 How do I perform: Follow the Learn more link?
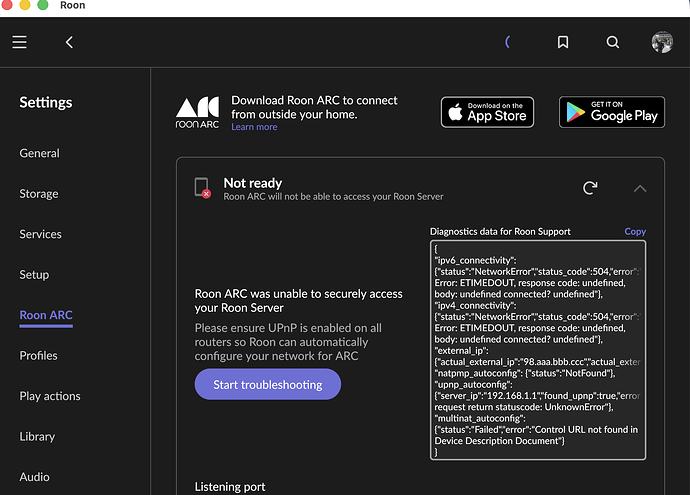tap(254, 127)
